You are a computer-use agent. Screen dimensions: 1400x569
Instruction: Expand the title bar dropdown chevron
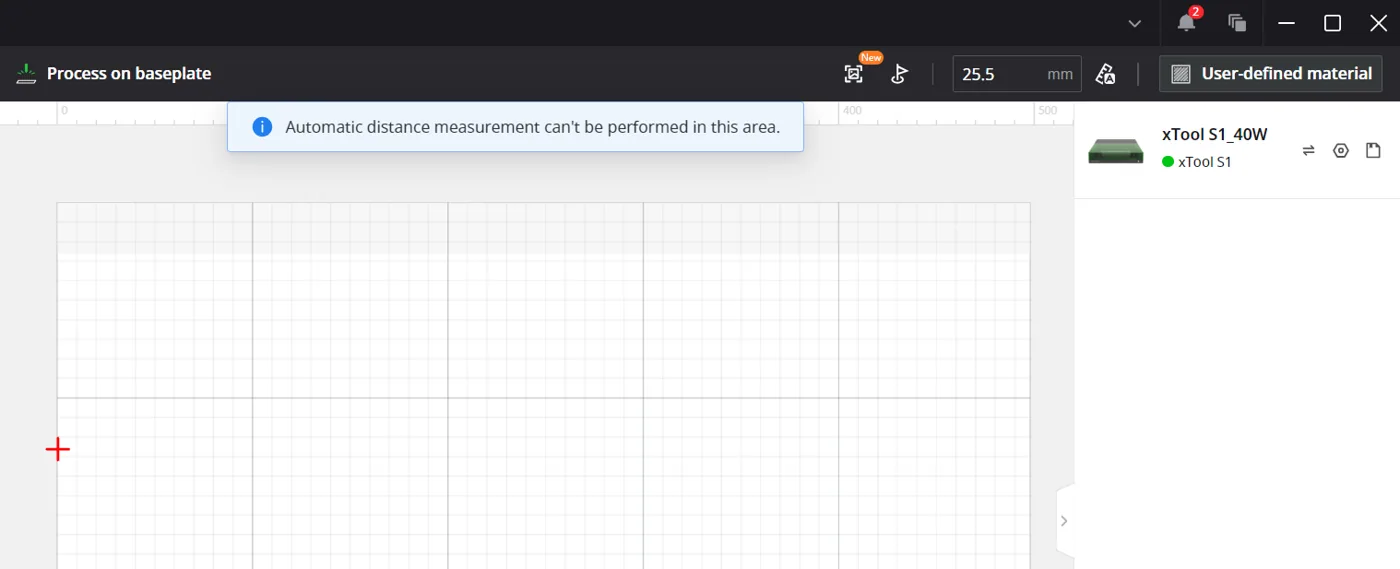(x=1135, y=23)
